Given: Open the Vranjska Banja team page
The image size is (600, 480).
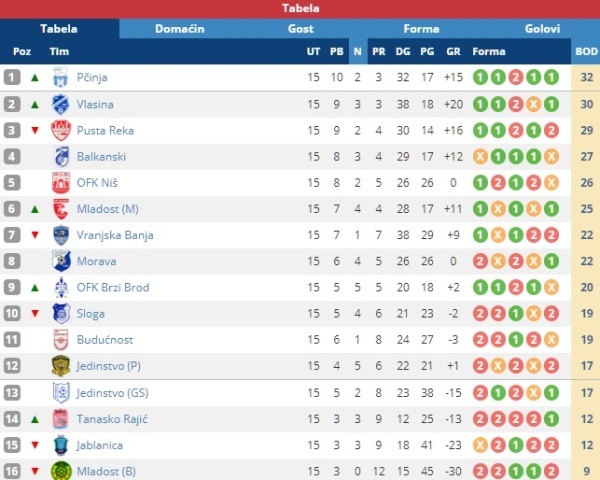Looking at the screenshot, I should [x=115, y=235].
